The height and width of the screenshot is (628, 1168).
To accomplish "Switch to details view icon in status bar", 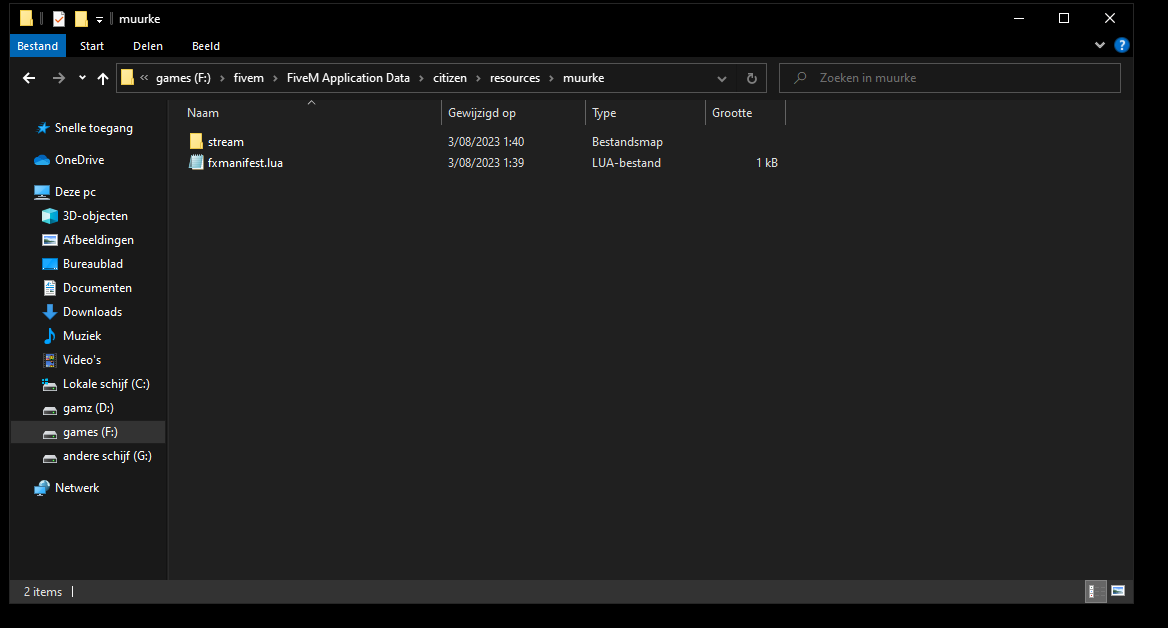I will point(1094,591).
